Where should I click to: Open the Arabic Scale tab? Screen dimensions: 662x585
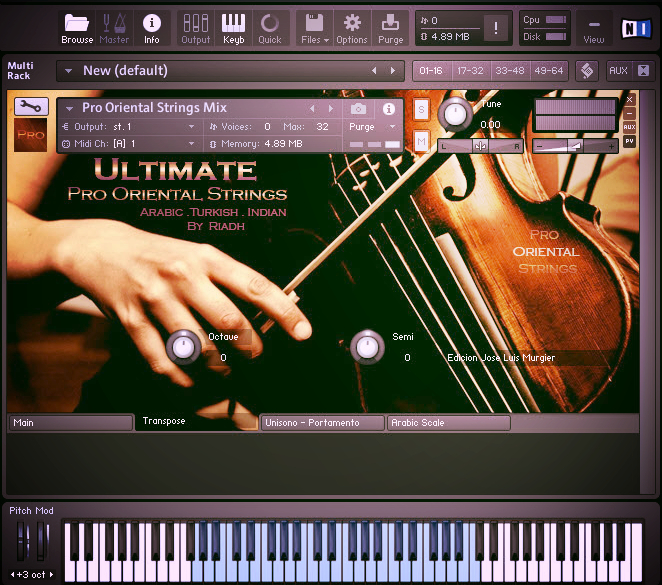[x=449, y=423]
